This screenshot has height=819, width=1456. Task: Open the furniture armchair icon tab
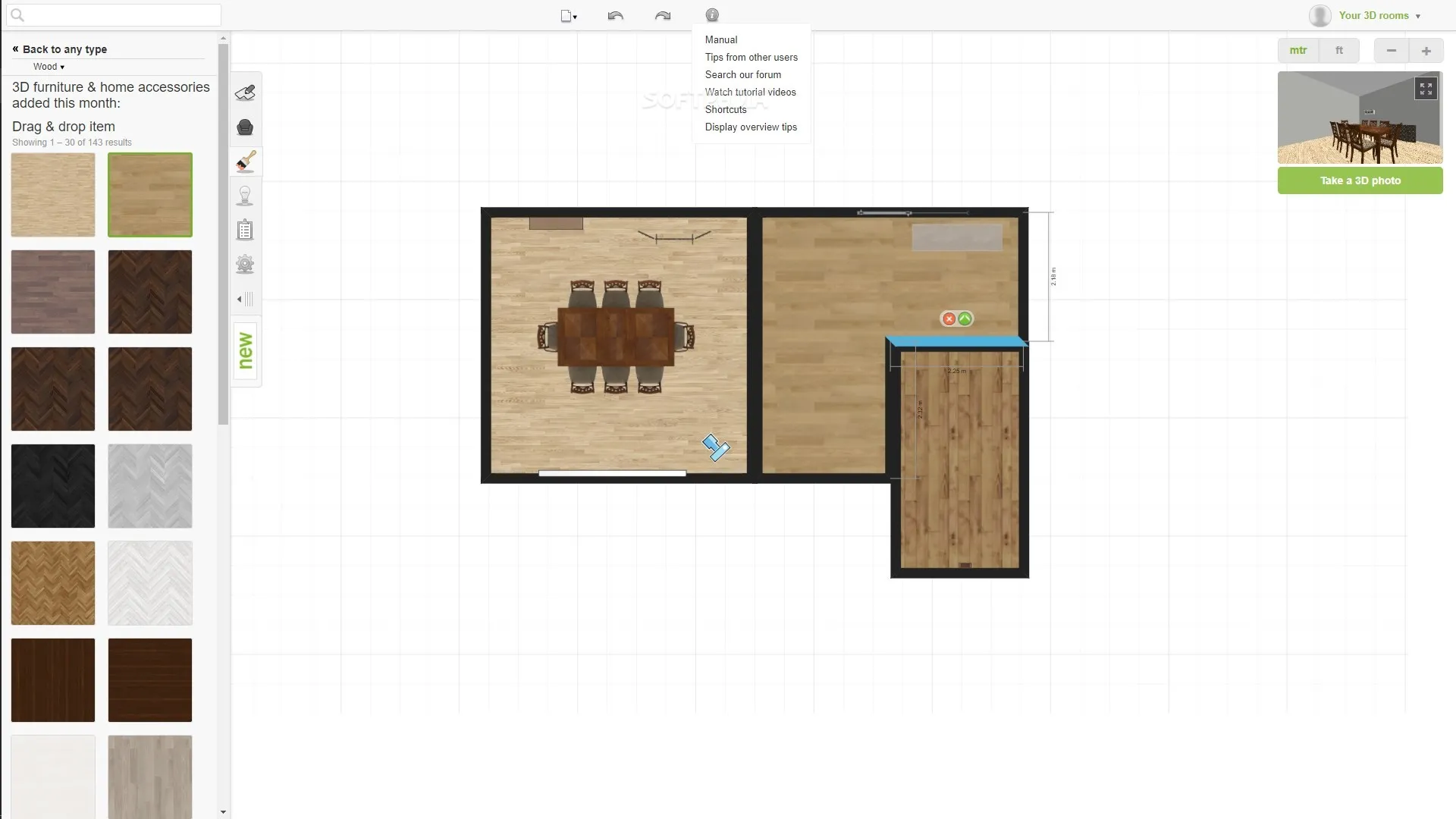click(245, 127)
